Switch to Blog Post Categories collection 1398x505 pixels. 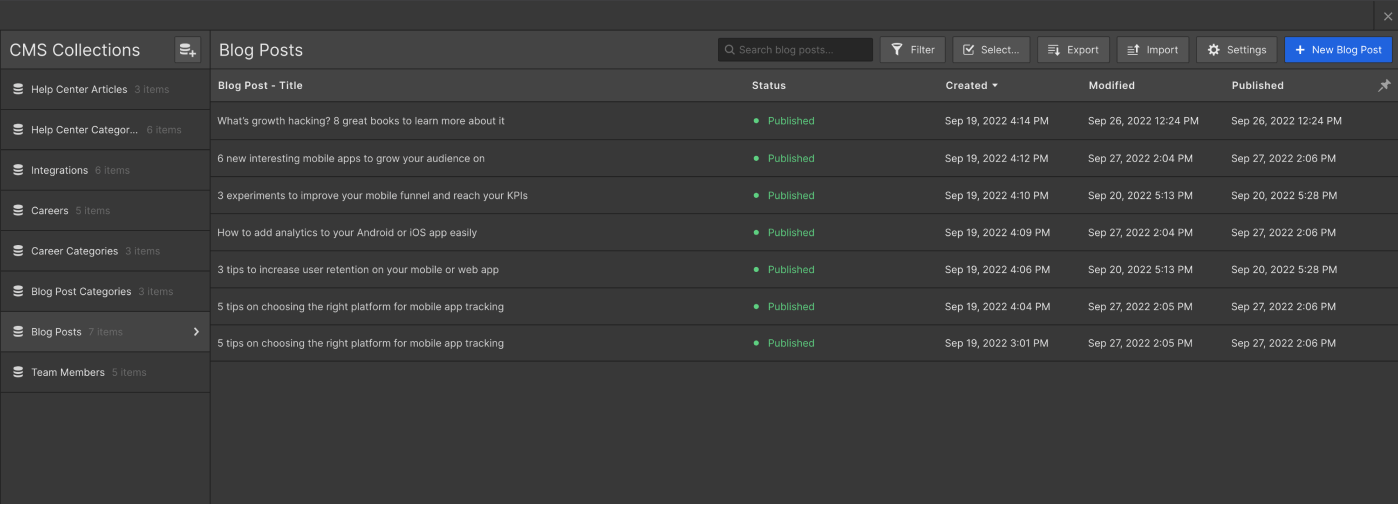(81, 292)
